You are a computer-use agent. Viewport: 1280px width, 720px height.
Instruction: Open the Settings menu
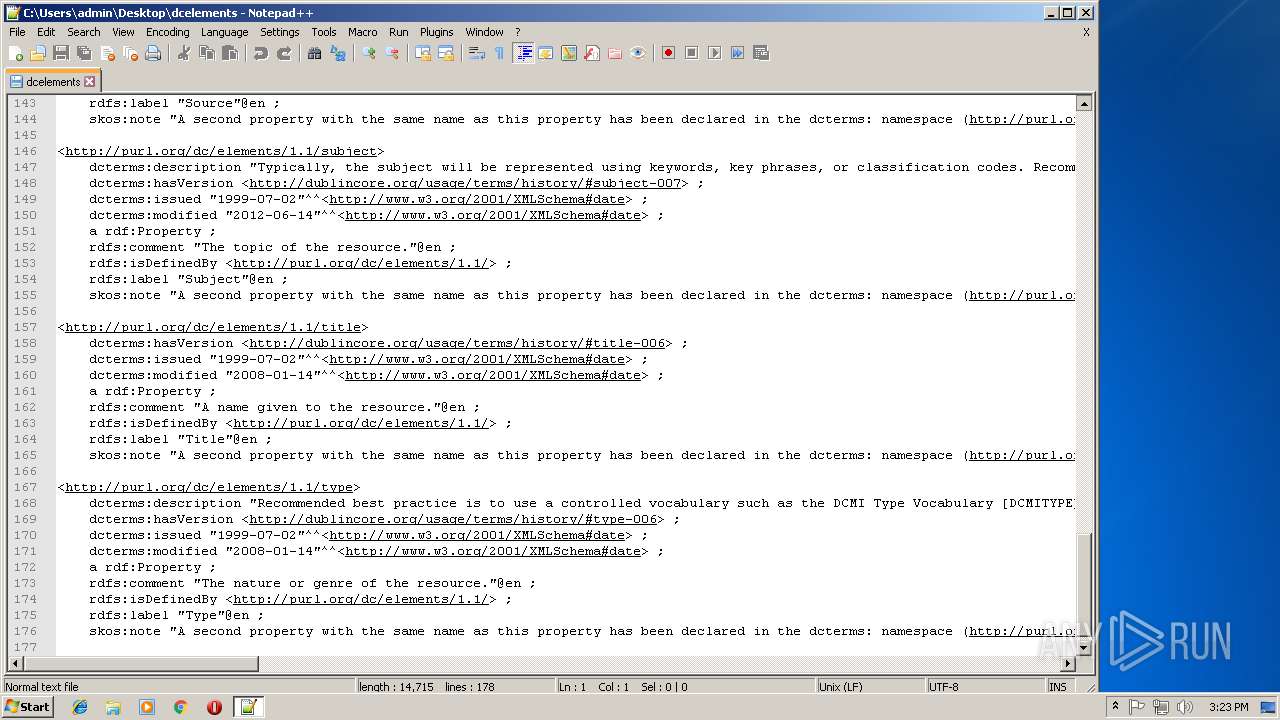tap(279, 32)
